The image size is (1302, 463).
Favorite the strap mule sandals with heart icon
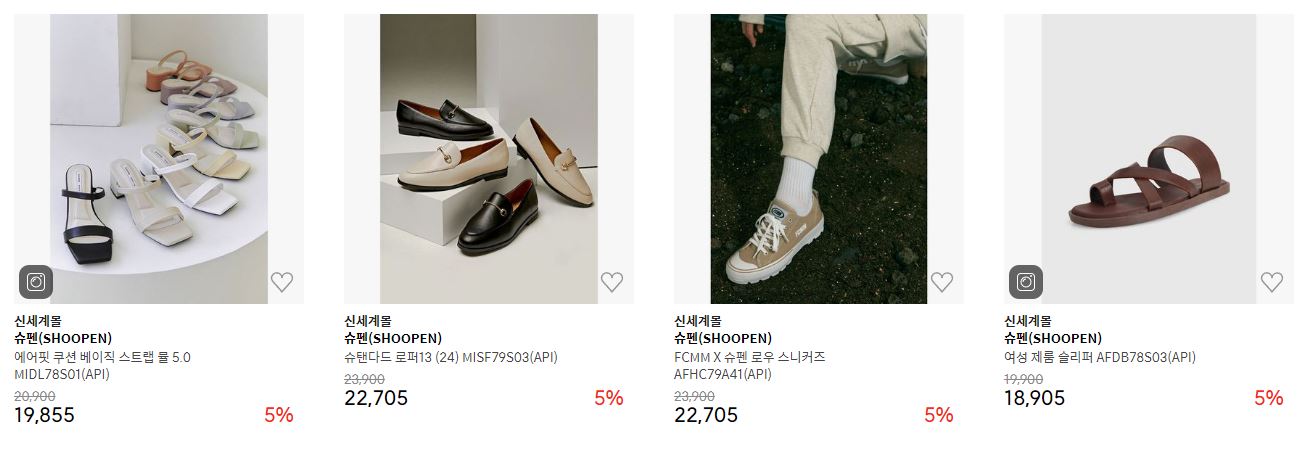282,282
